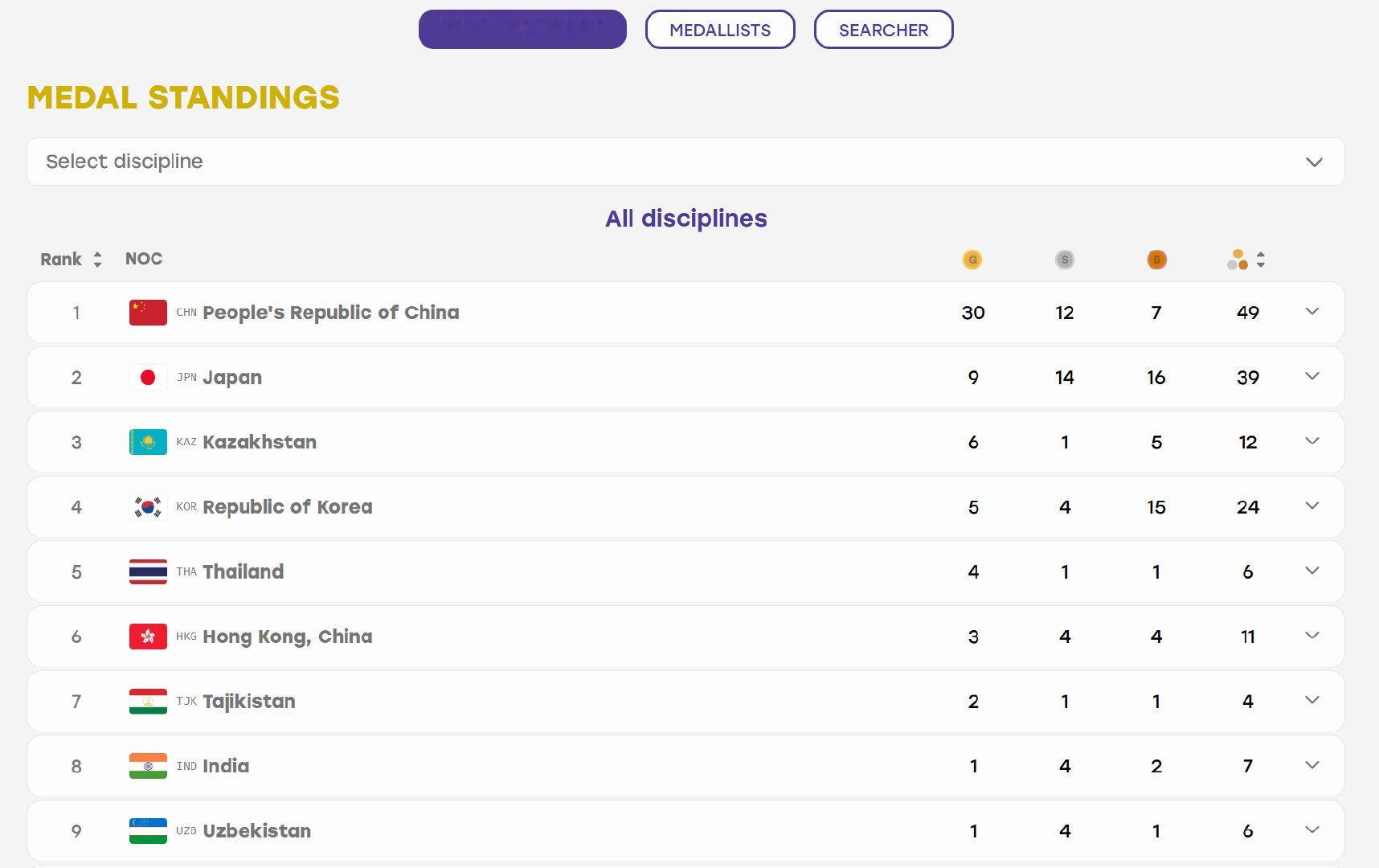Viewport: 1379px width, 868px height.
Task: Click the KOR country code
Action: pyautogui.click(x=186, y=507)
